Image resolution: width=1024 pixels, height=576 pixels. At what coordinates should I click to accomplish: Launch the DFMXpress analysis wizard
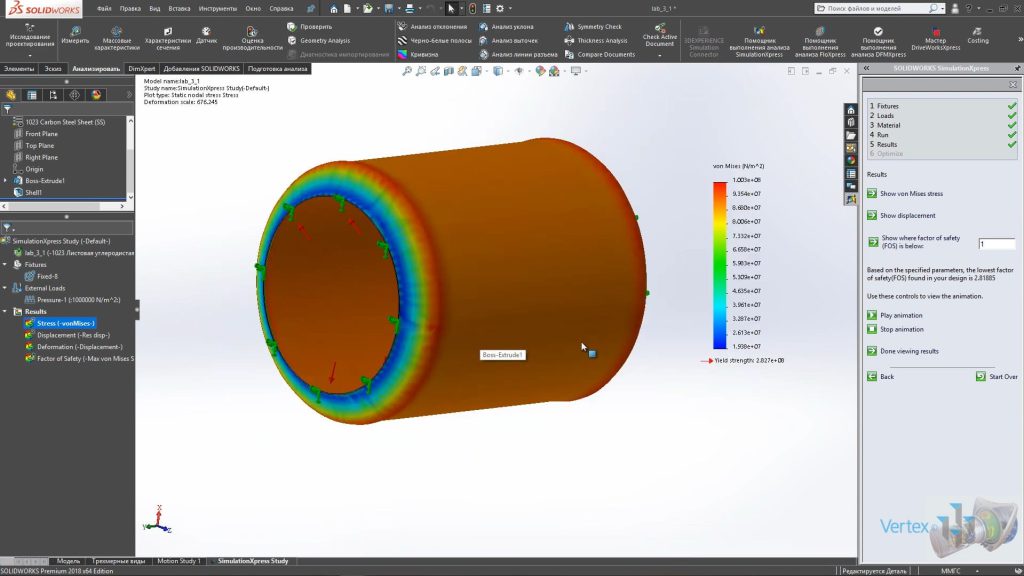878,40
